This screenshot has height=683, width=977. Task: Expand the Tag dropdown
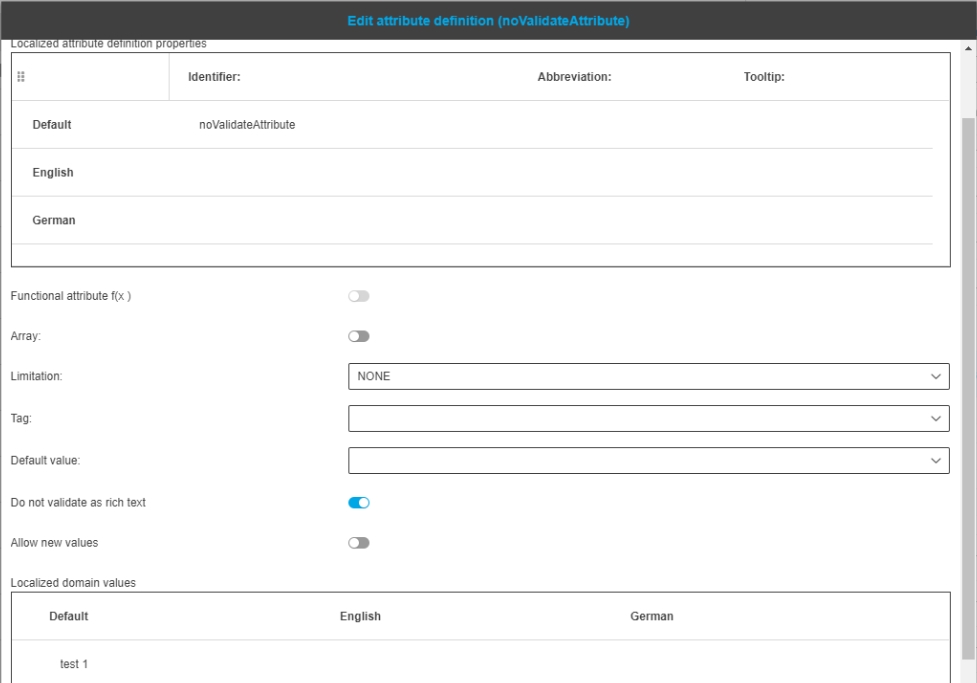[x=648, y=418]
